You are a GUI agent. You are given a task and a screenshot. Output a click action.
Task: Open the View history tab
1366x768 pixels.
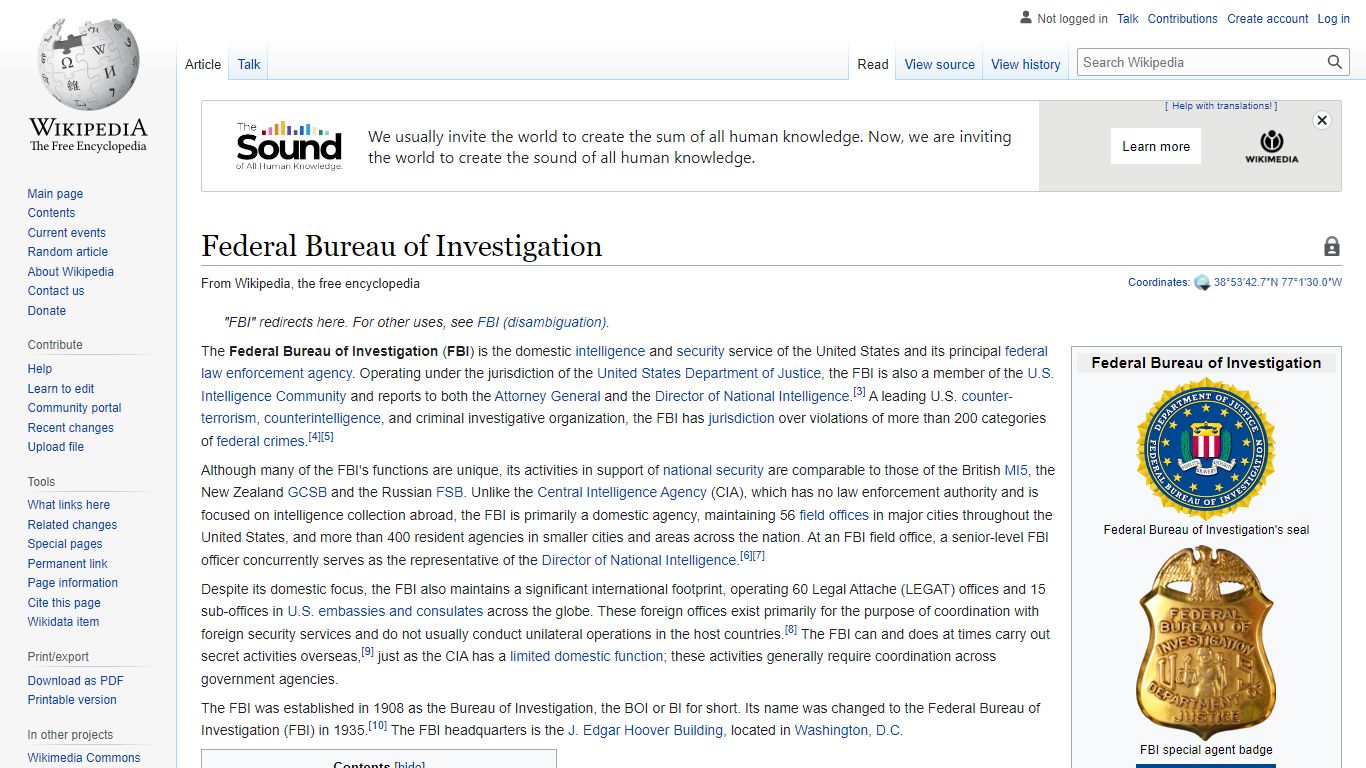click(1025, 64)
